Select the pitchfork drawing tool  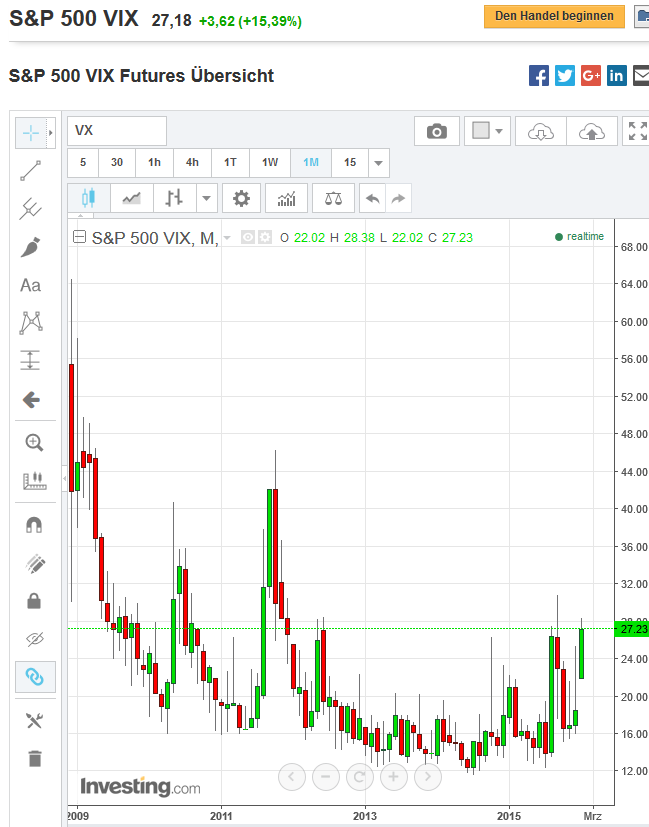[x=31, y=209]
